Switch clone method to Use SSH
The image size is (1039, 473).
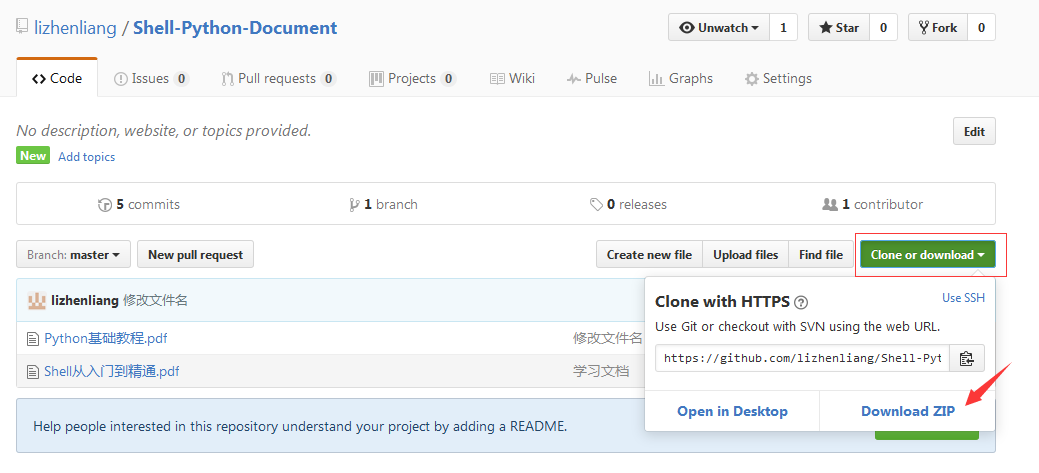coord(963,298)
